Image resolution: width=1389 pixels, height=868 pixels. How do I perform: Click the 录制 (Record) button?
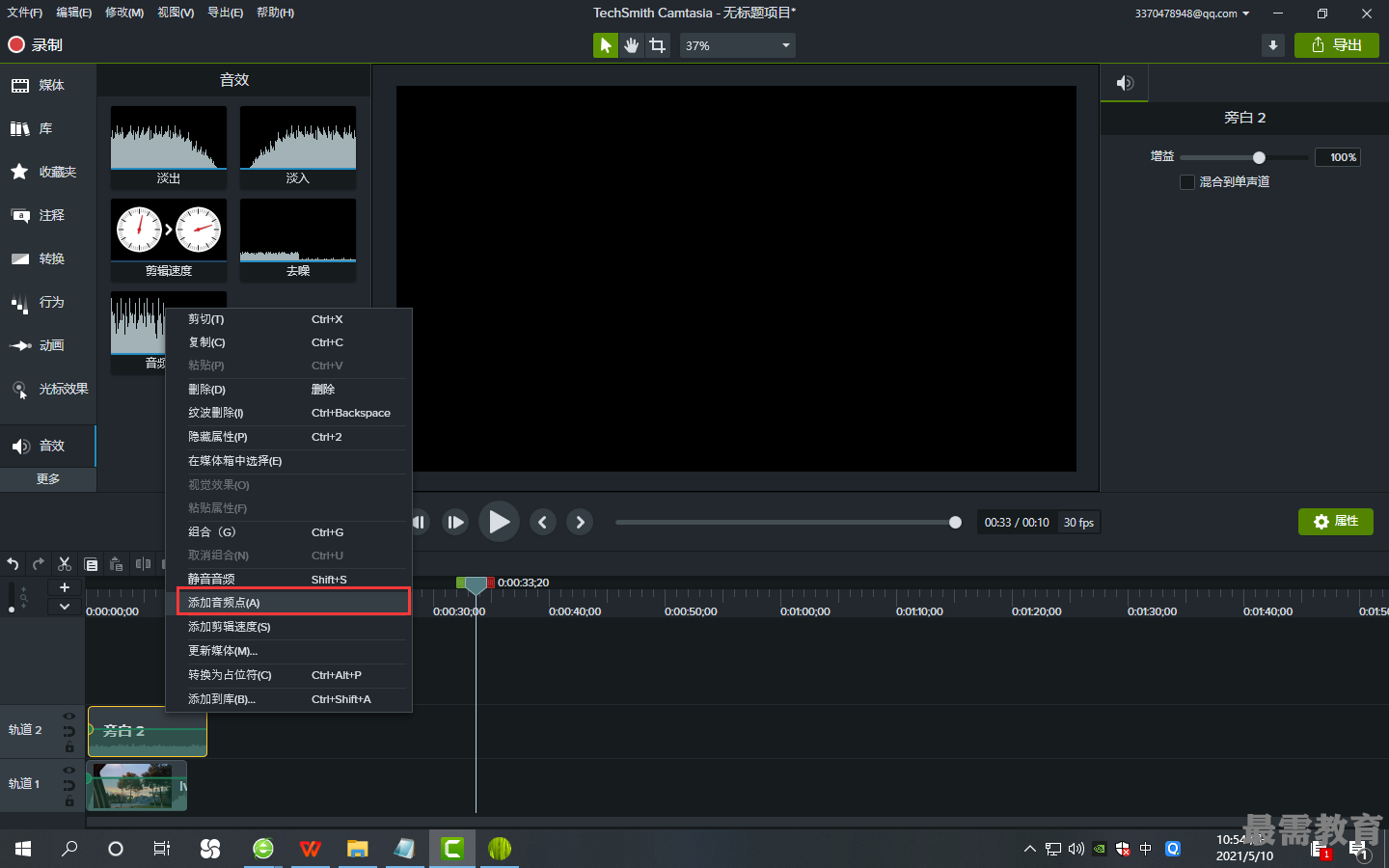coord(36,45)
